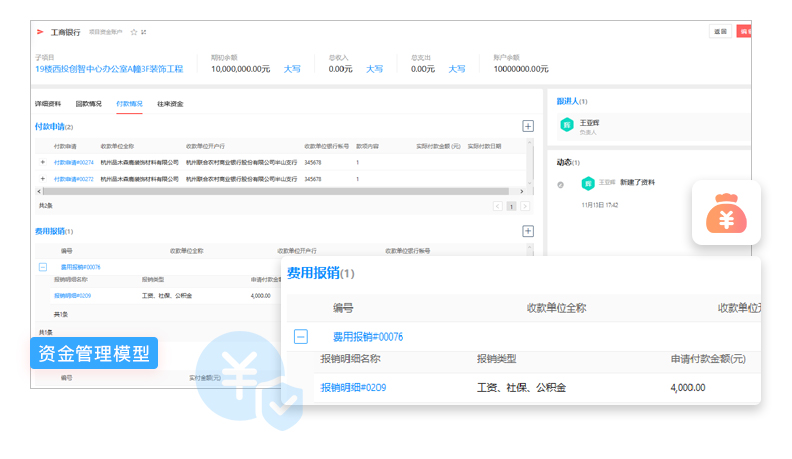Click the 返回 button
The image size is (792, 459).
click(720, 32)
